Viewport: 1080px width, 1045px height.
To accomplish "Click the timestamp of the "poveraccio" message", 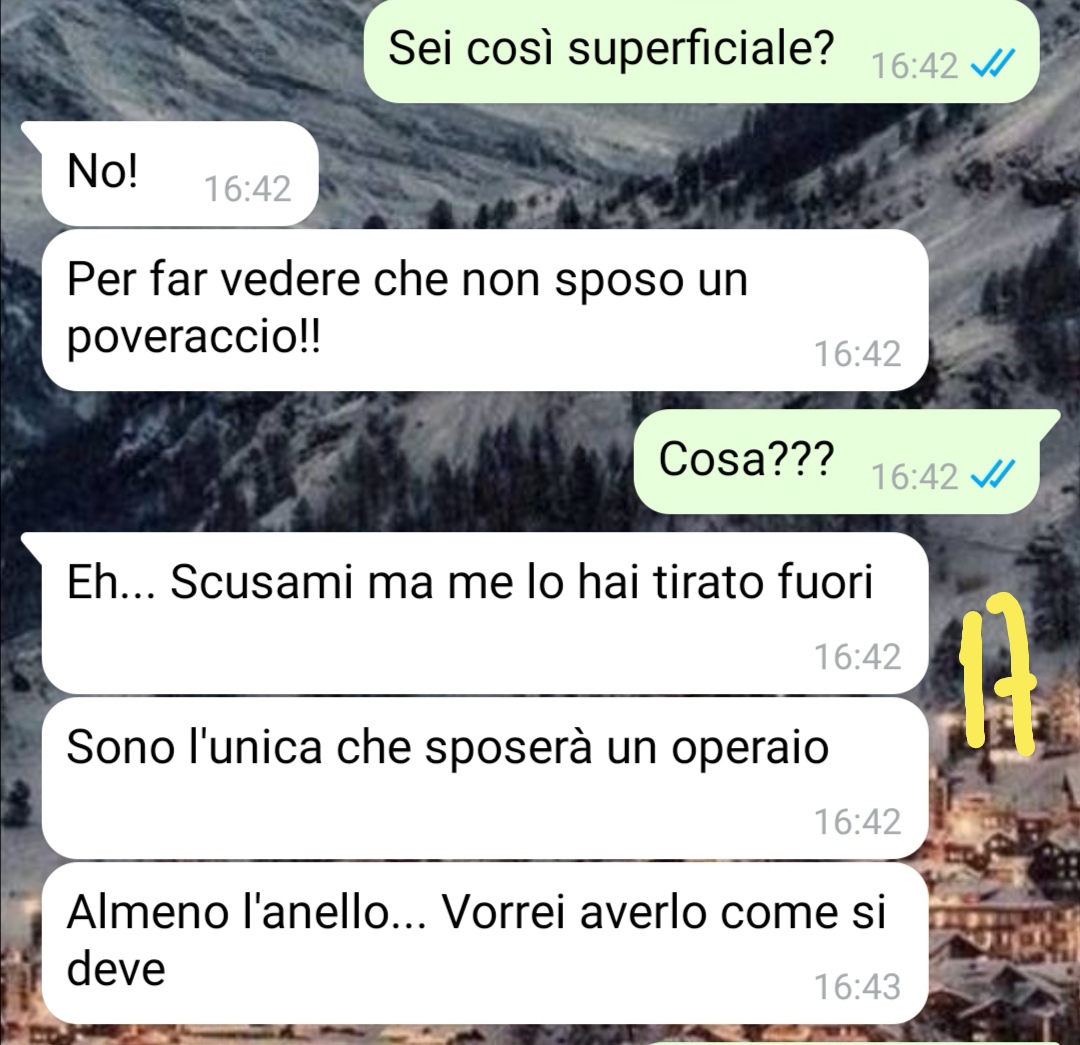I will 858,354.
